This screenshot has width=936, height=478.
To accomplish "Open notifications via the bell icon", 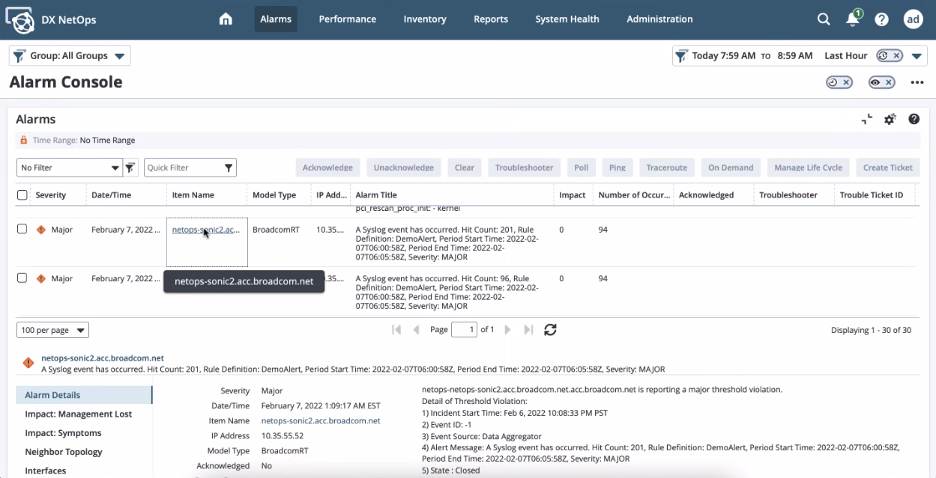I will (x=853, y=19).
